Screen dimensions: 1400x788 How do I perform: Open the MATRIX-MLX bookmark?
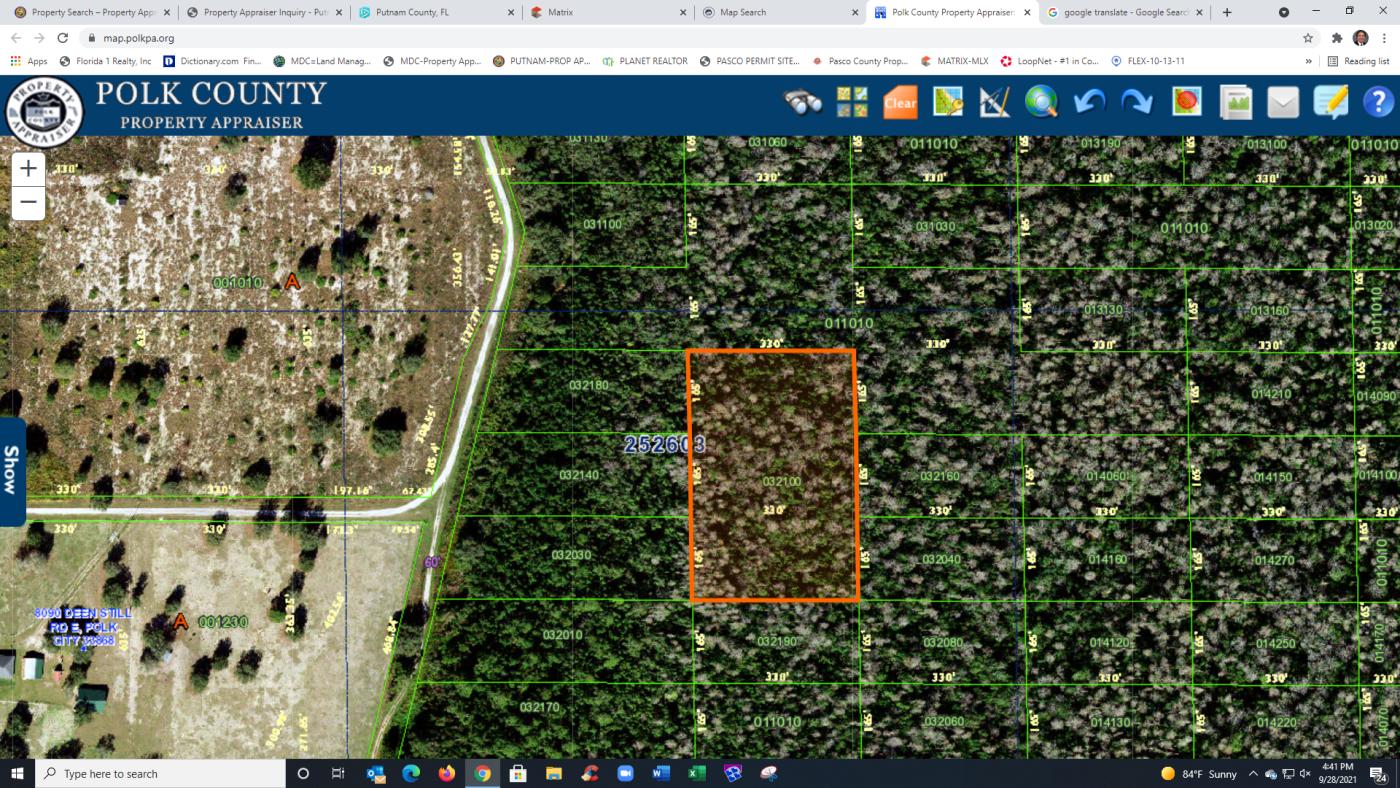pyautogui.click(x=954, y=61)
